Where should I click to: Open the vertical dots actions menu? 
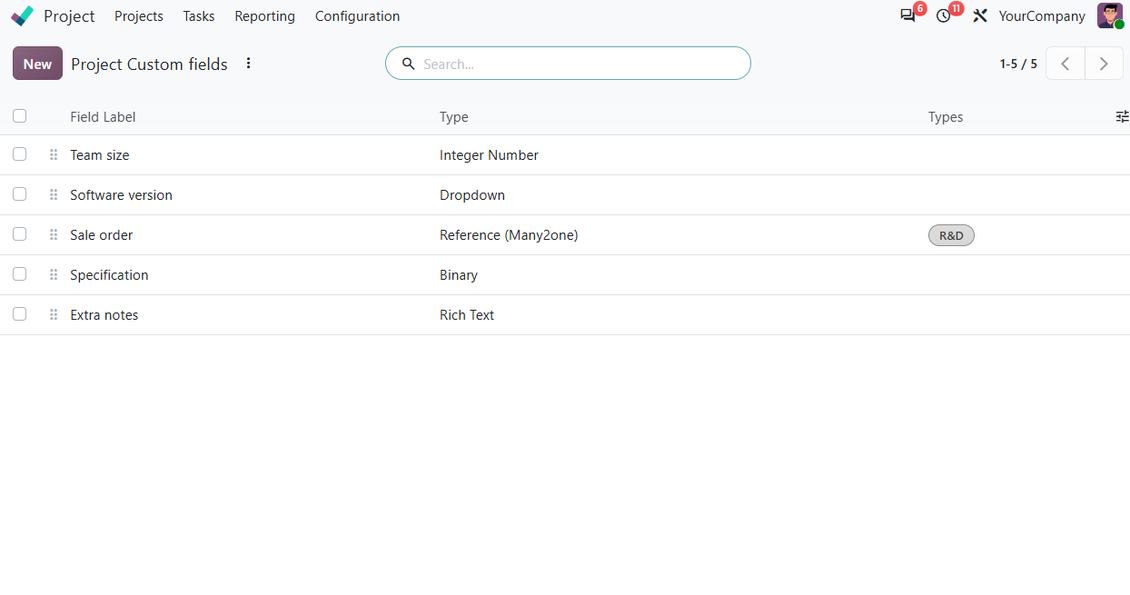pos(248,63)
